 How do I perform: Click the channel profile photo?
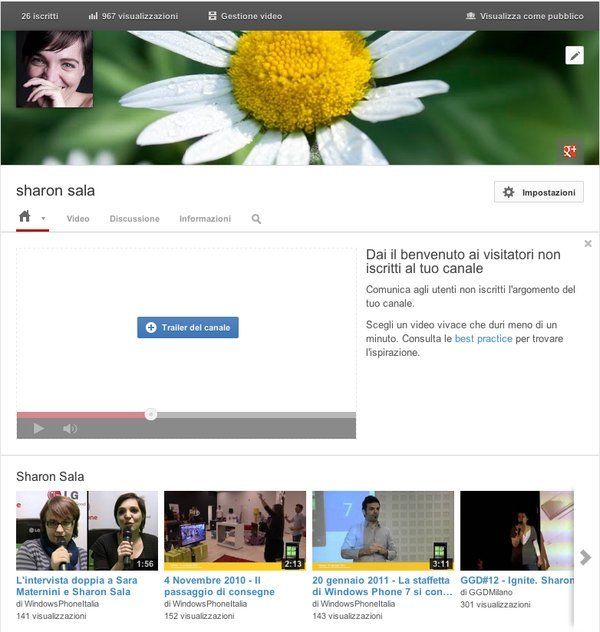pyautogui.click(x=54, y=69)
